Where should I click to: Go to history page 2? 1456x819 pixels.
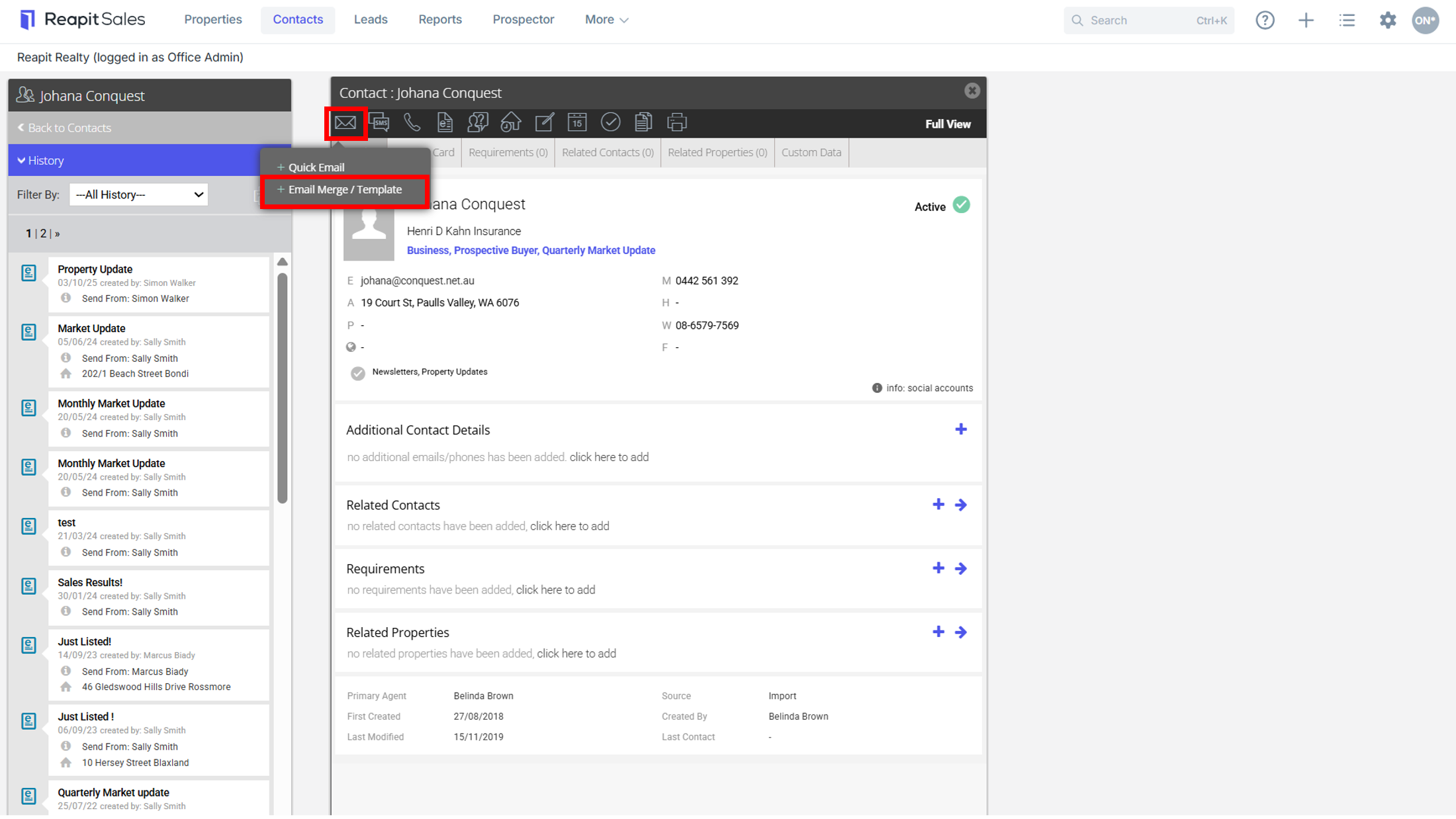43,234
